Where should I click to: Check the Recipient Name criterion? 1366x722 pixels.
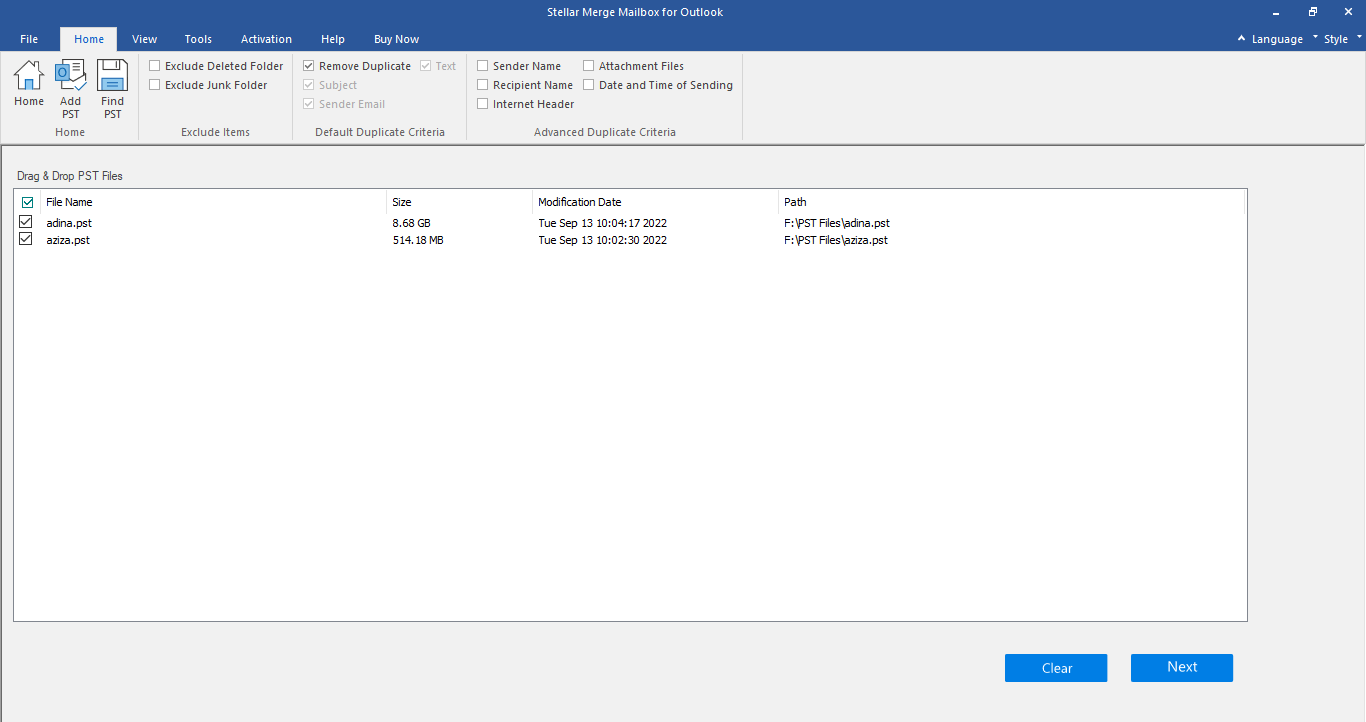pos(483,85)
